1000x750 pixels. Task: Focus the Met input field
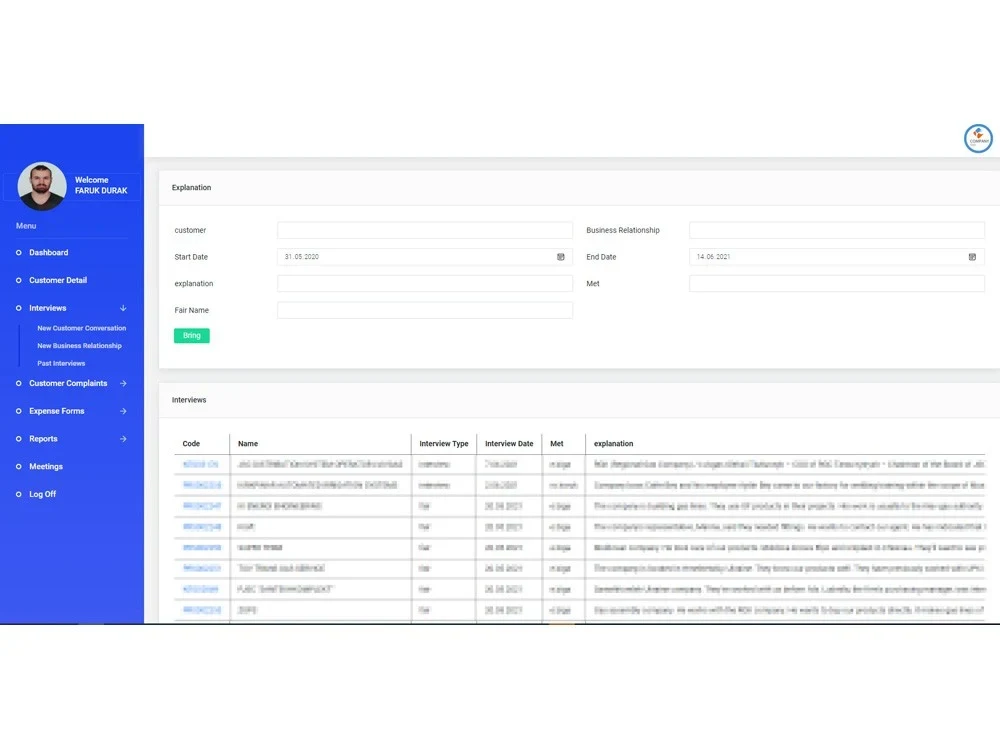pos(837,284)
